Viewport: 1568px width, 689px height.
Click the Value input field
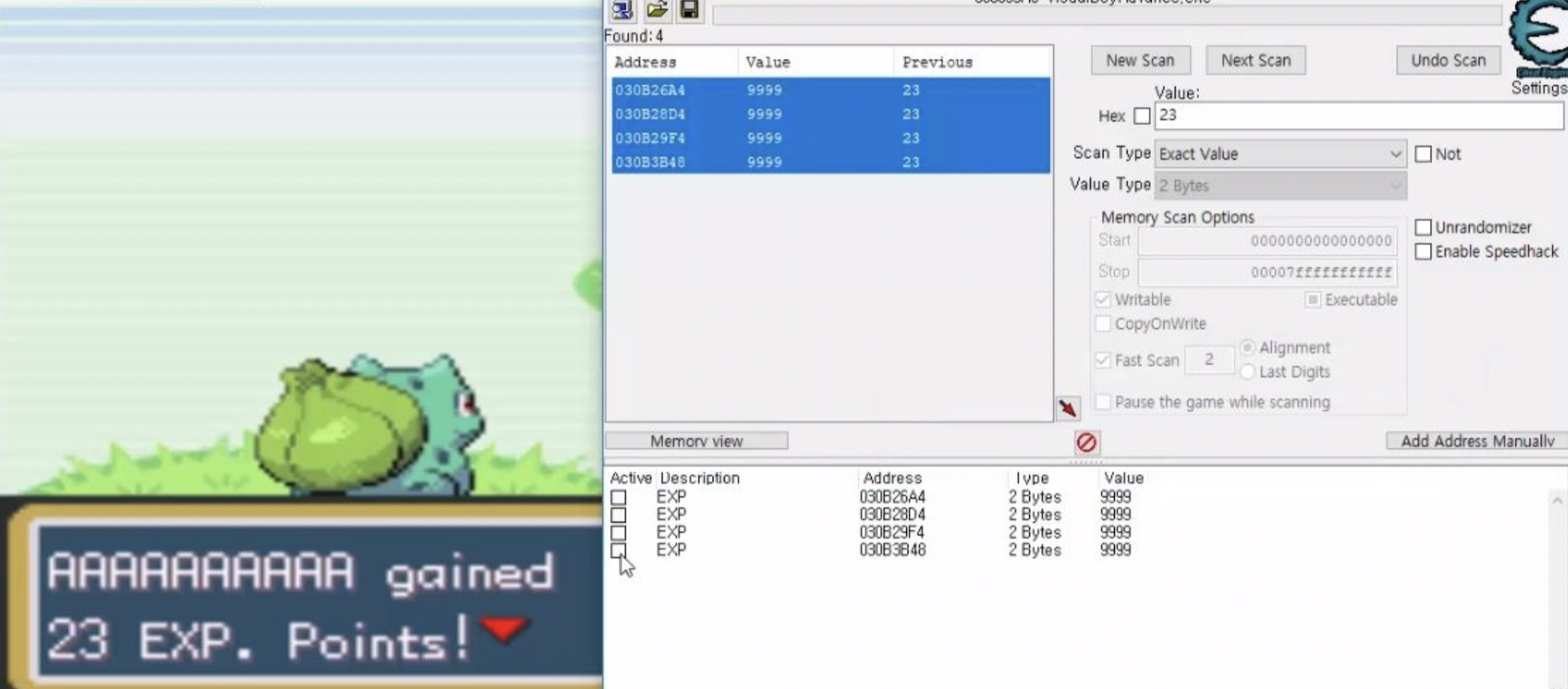[1359, 116]
